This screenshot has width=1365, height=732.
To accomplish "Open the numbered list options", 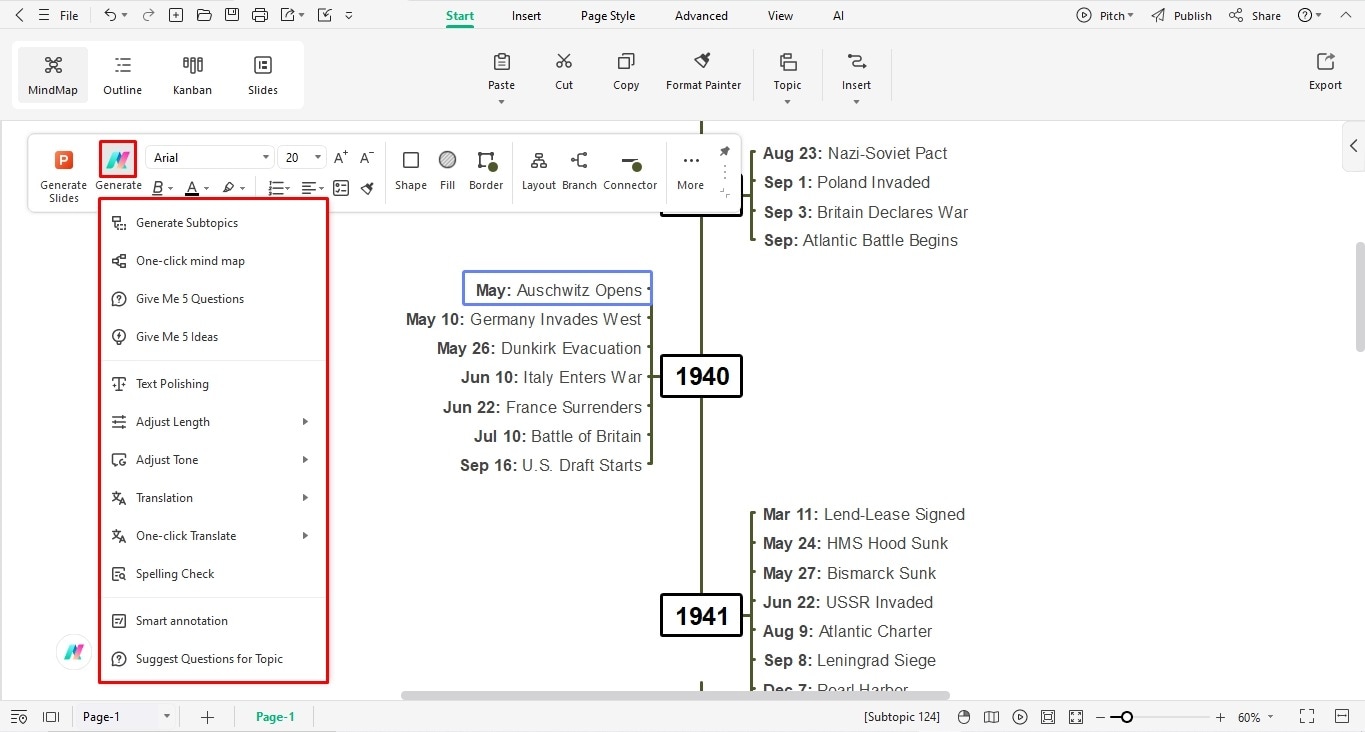I will point(279,188).
